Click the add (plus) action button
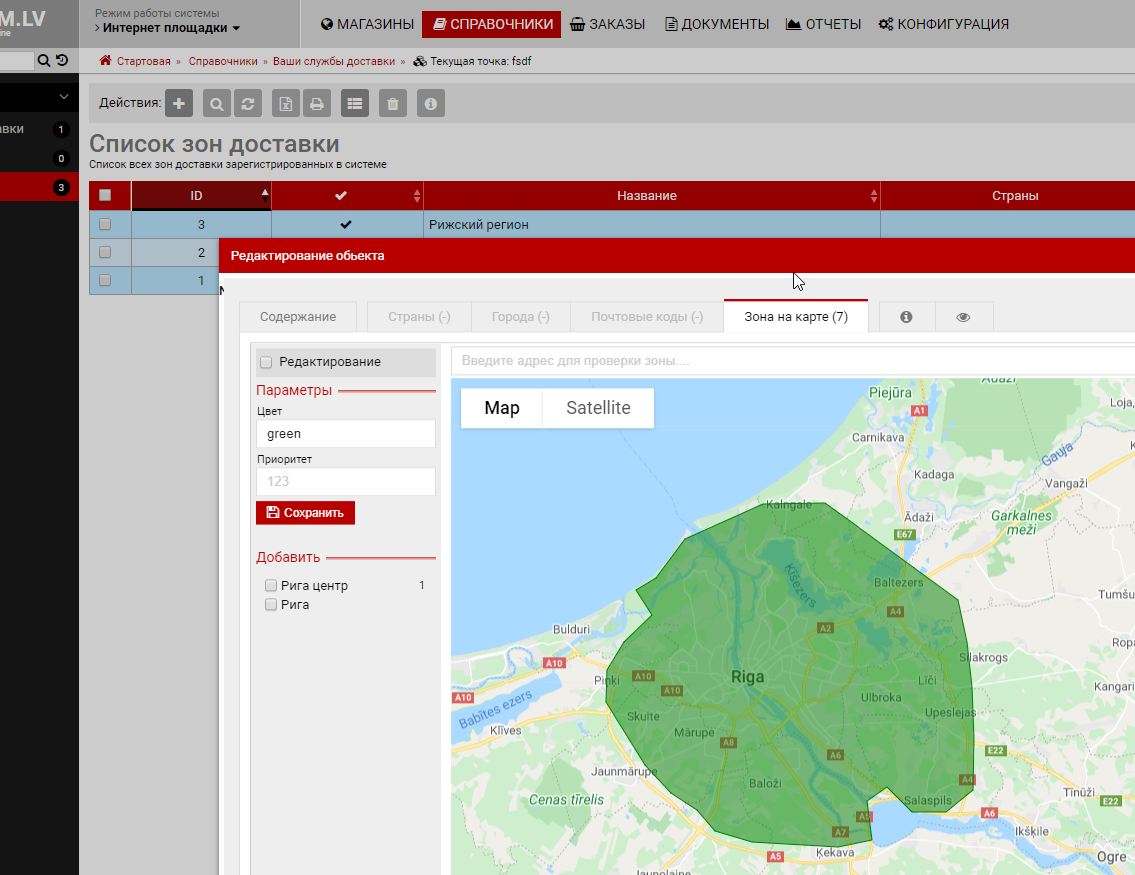This screenshot has height=875, width=1135. click(x=179, y=103)
